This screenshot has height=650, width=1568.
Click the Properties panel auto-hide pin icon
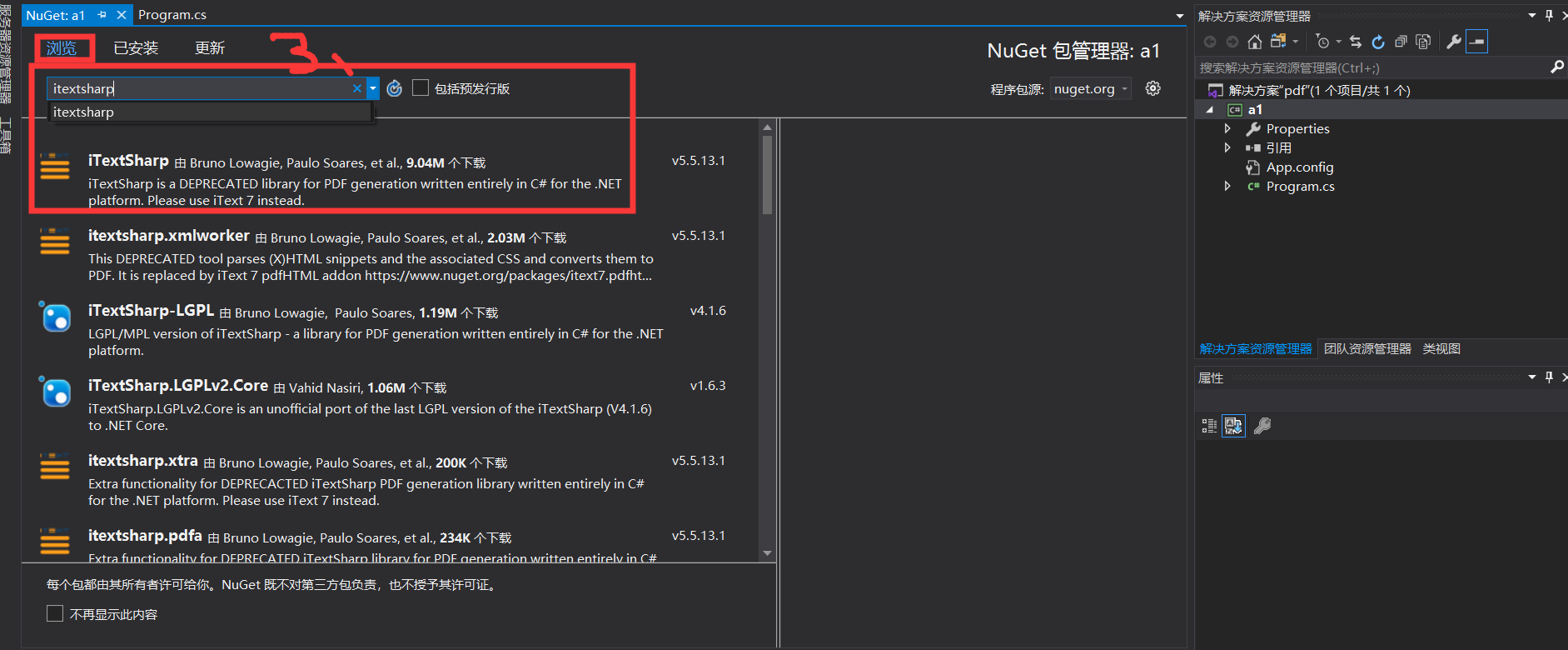point(1549,377)
